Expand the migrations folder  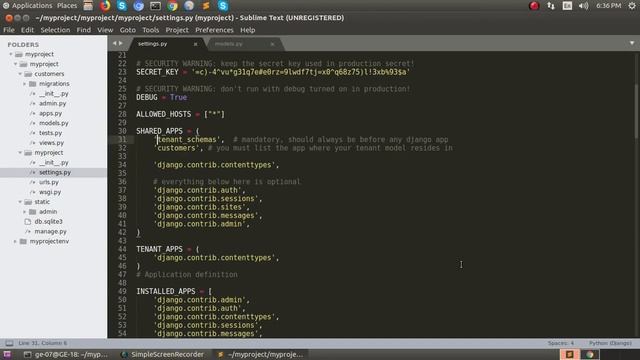click(x=25, y=84)
